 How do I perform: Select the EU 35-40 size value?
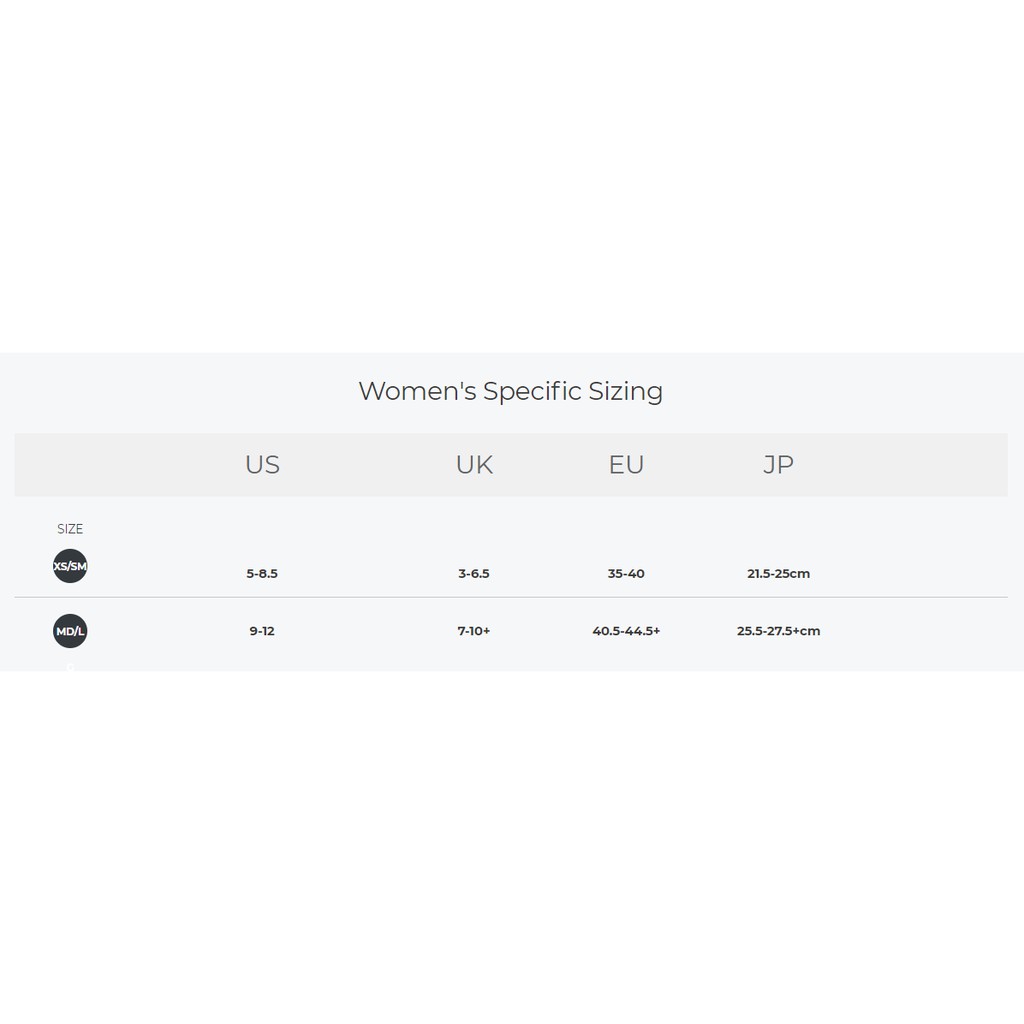coord(626,574)
